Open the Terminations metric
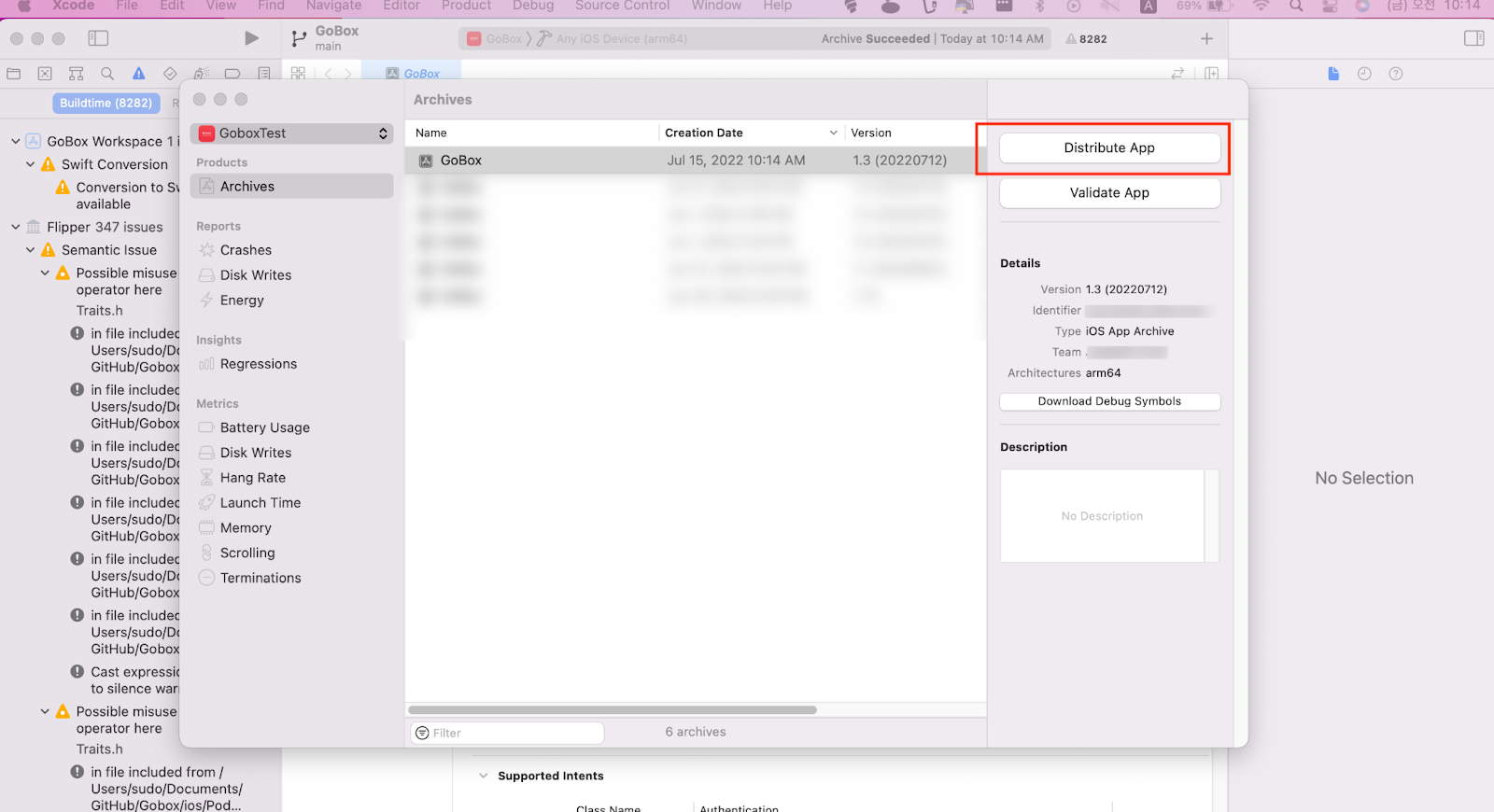1494x812 pixels. [261, 579]
